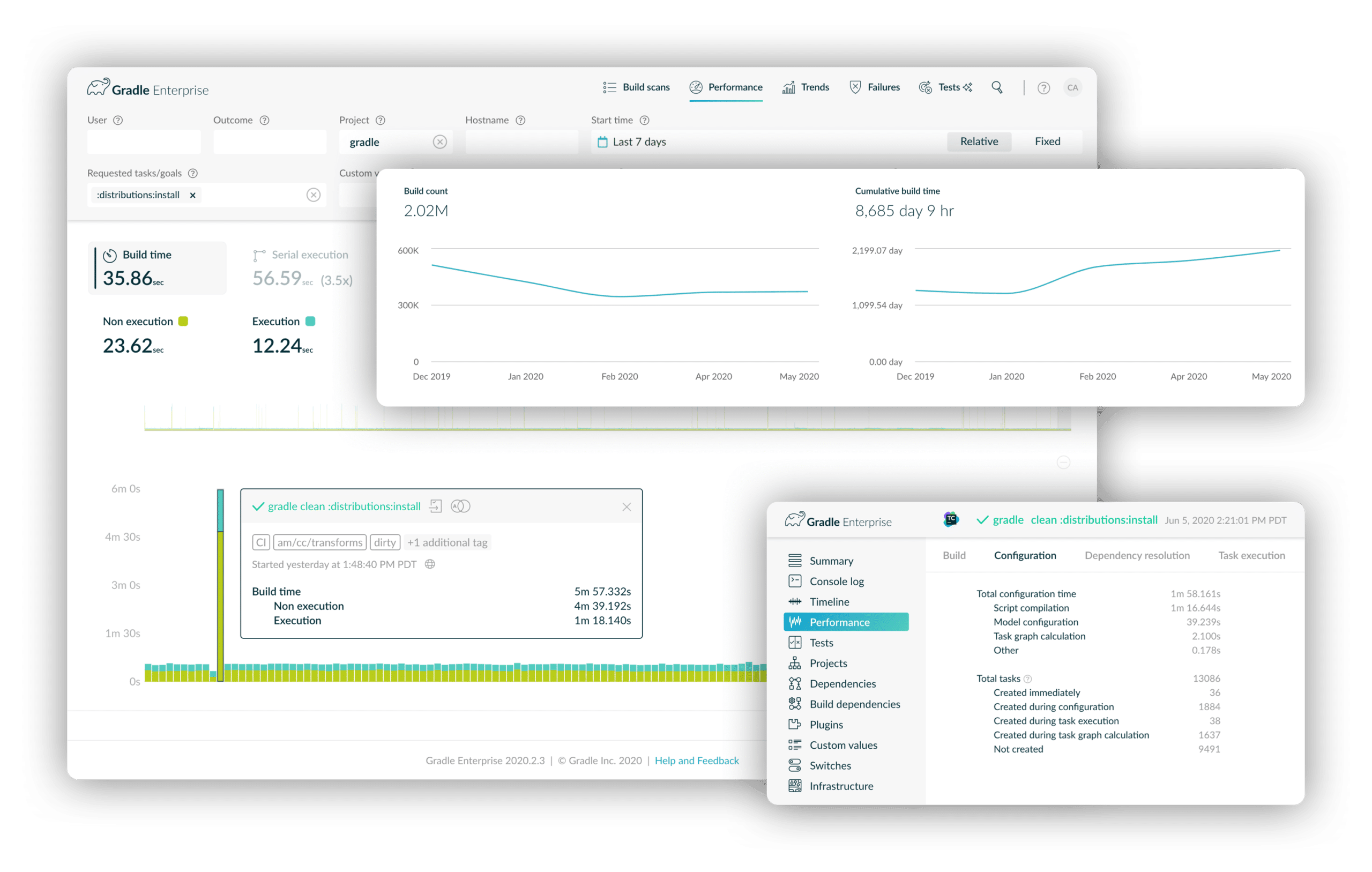Click the Project filter help icon
This screenshot has height=872, width=1372.
pyautogui.click(x=381, y=120)
